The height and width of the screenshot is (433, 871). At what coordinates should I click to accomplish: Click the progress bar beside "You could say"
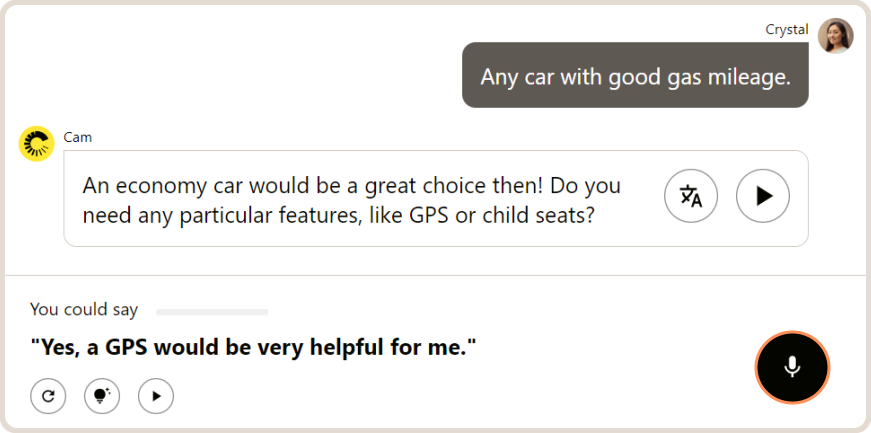click(x=212, y=312)
